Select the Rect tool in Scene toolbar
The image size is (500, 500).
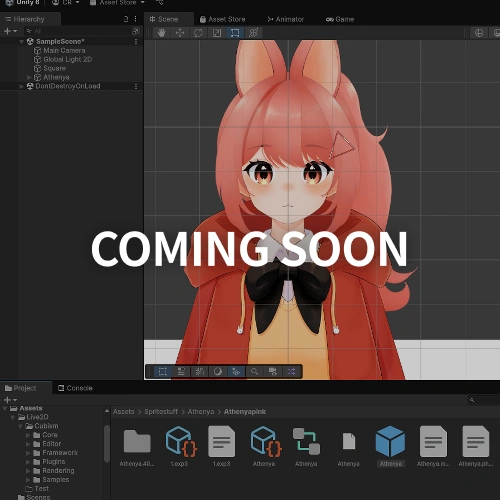coord(235,33)
